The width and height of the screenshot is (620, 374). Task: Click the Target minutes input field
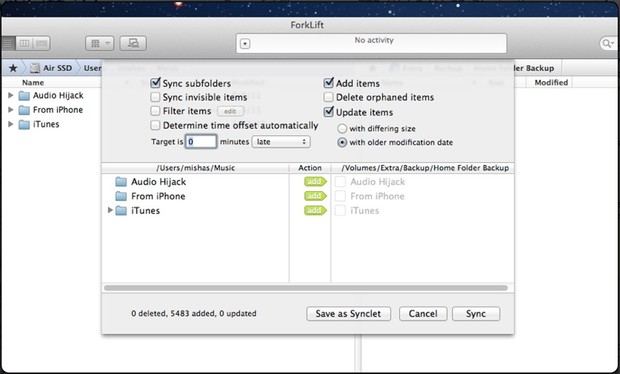(x=201, y=142)
